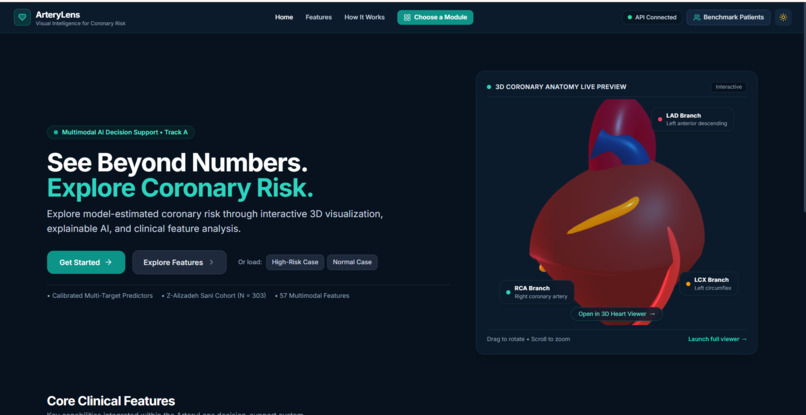Select the LCX Branch label
806x415 pixels.
pos(708,284)
